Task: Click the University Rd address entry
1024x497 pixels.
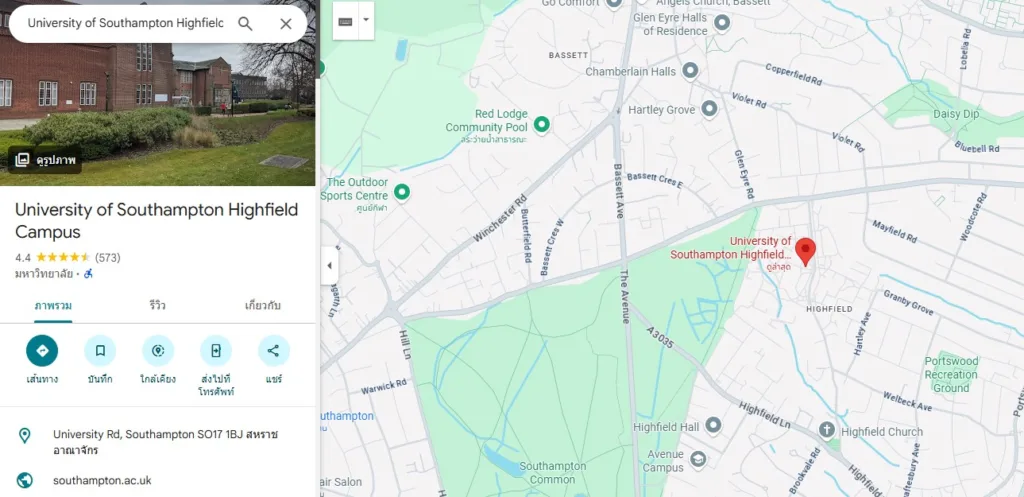Action: (157, 442)
